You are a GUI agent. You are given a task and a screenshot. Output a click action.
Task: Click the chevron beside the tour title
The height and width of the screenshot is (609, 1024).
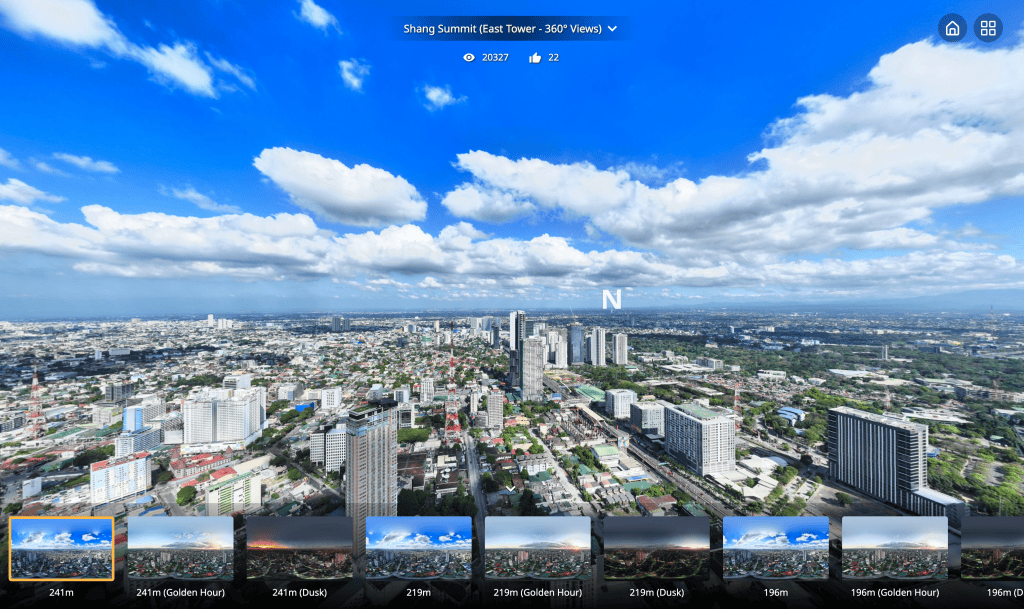[612, 29]
